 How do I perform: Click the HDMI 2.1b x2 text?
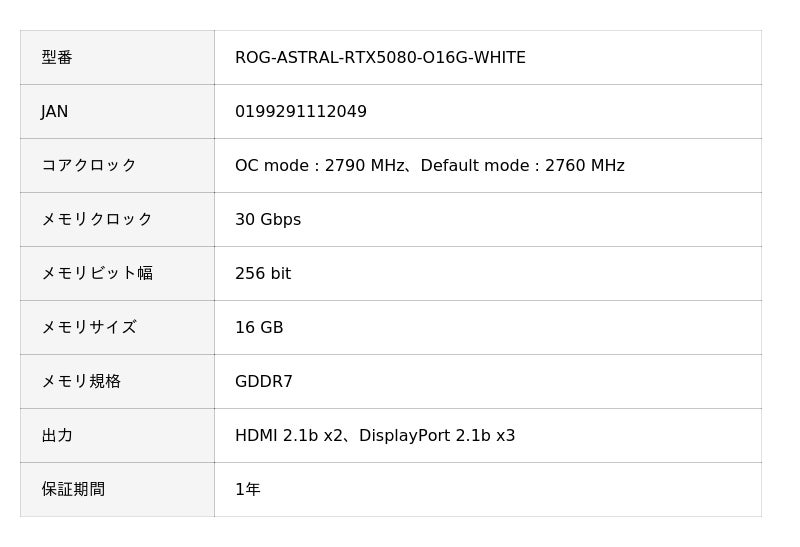click(x=289, y=436)
